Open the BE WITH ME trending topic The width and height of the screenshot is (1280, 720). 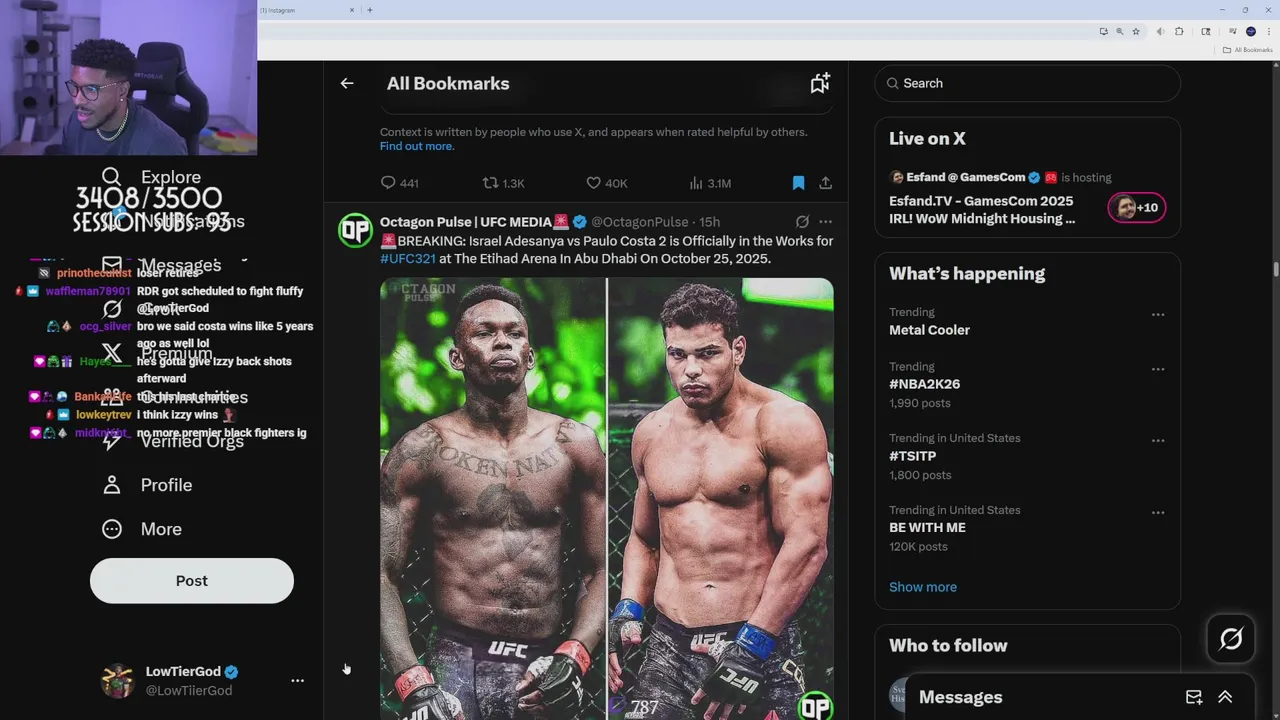(927, 528)
